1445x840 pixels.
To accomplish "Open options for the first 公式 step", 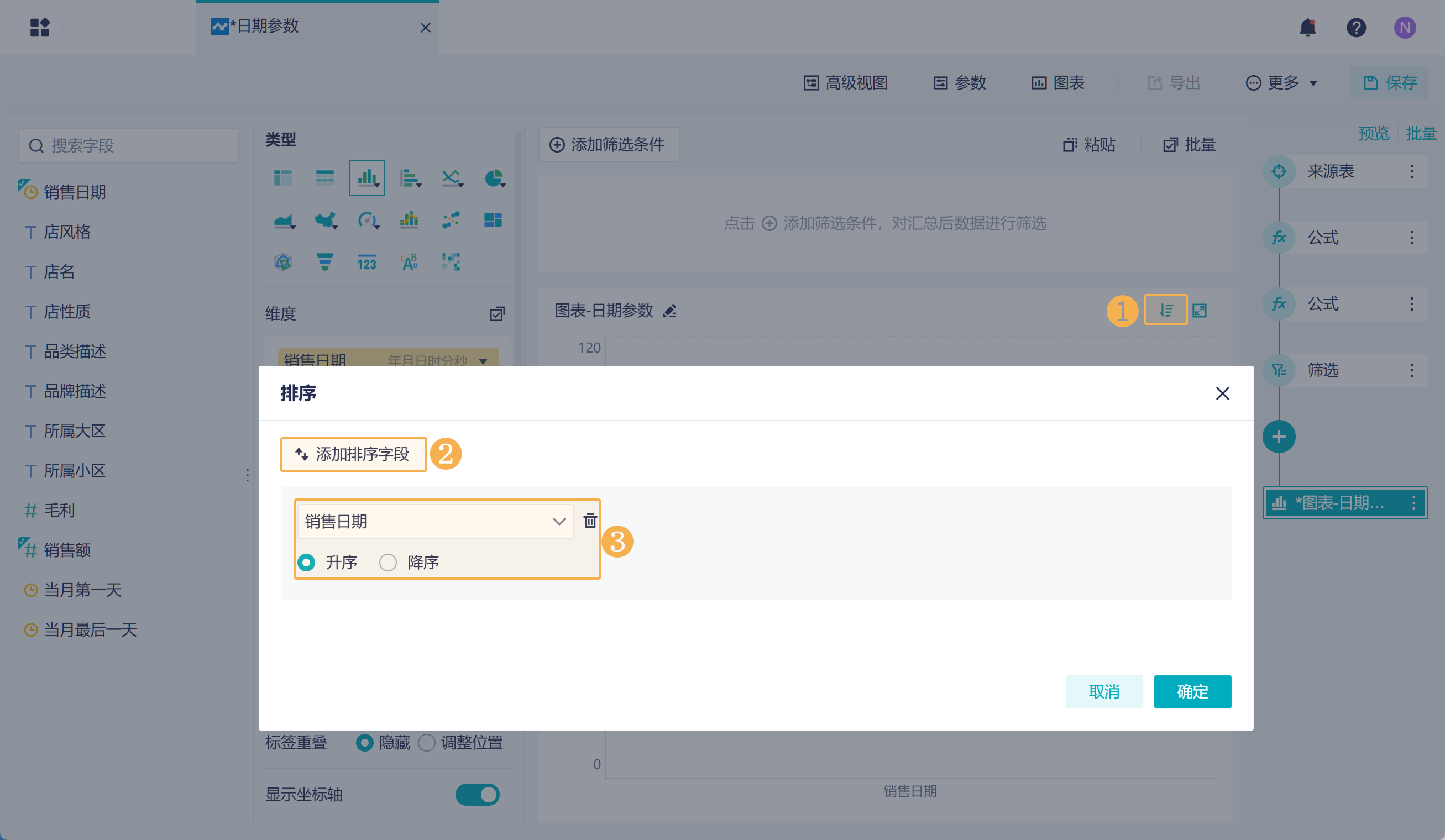I will click(1412, 238).
